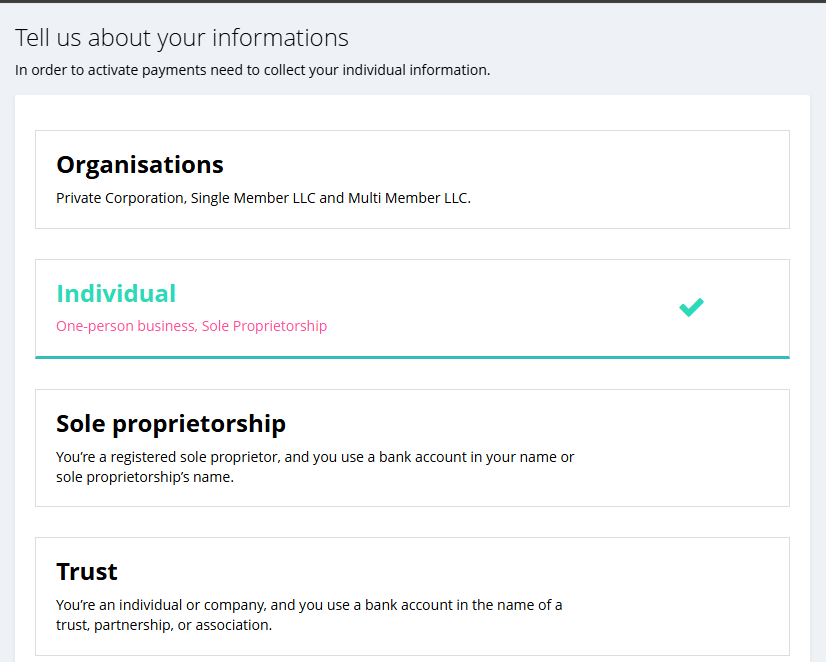Pick the Trust option card
826x662 pixels.
click(x=412, y=596)
